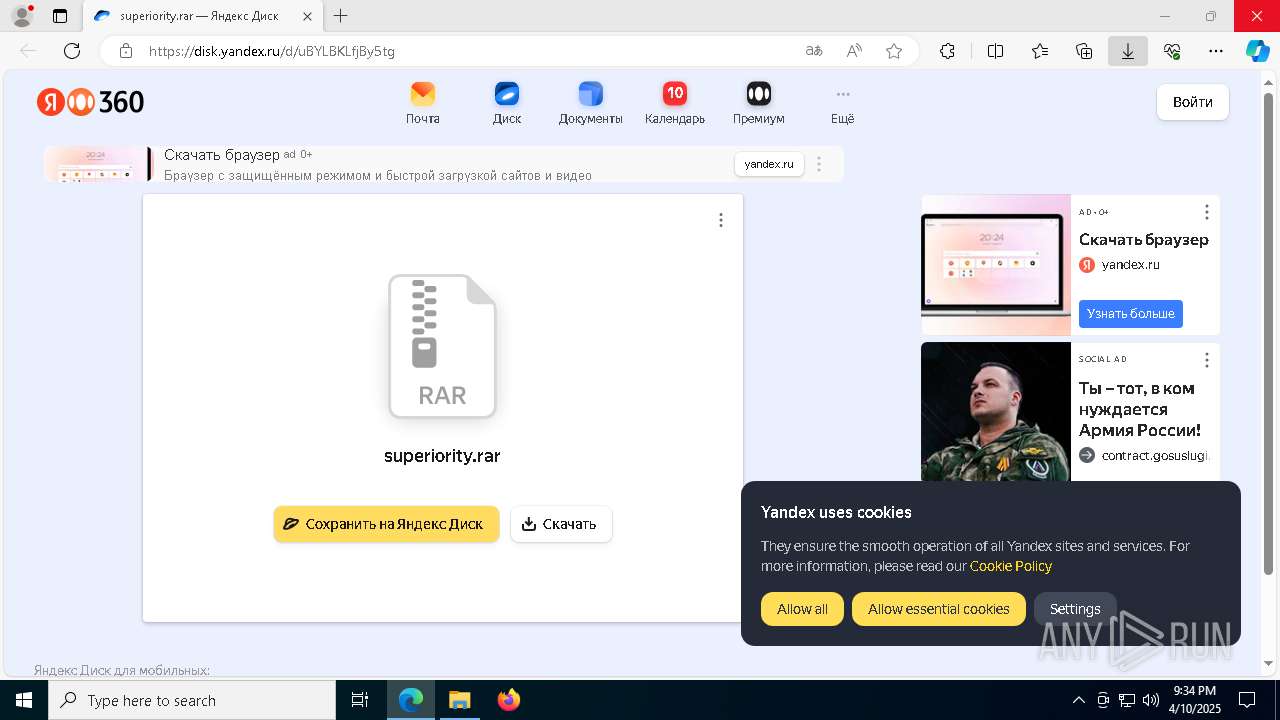The height and width of the screenshot is (720, 1280).
Task: Add page to favorites star
Action: [x=894, y=51]
